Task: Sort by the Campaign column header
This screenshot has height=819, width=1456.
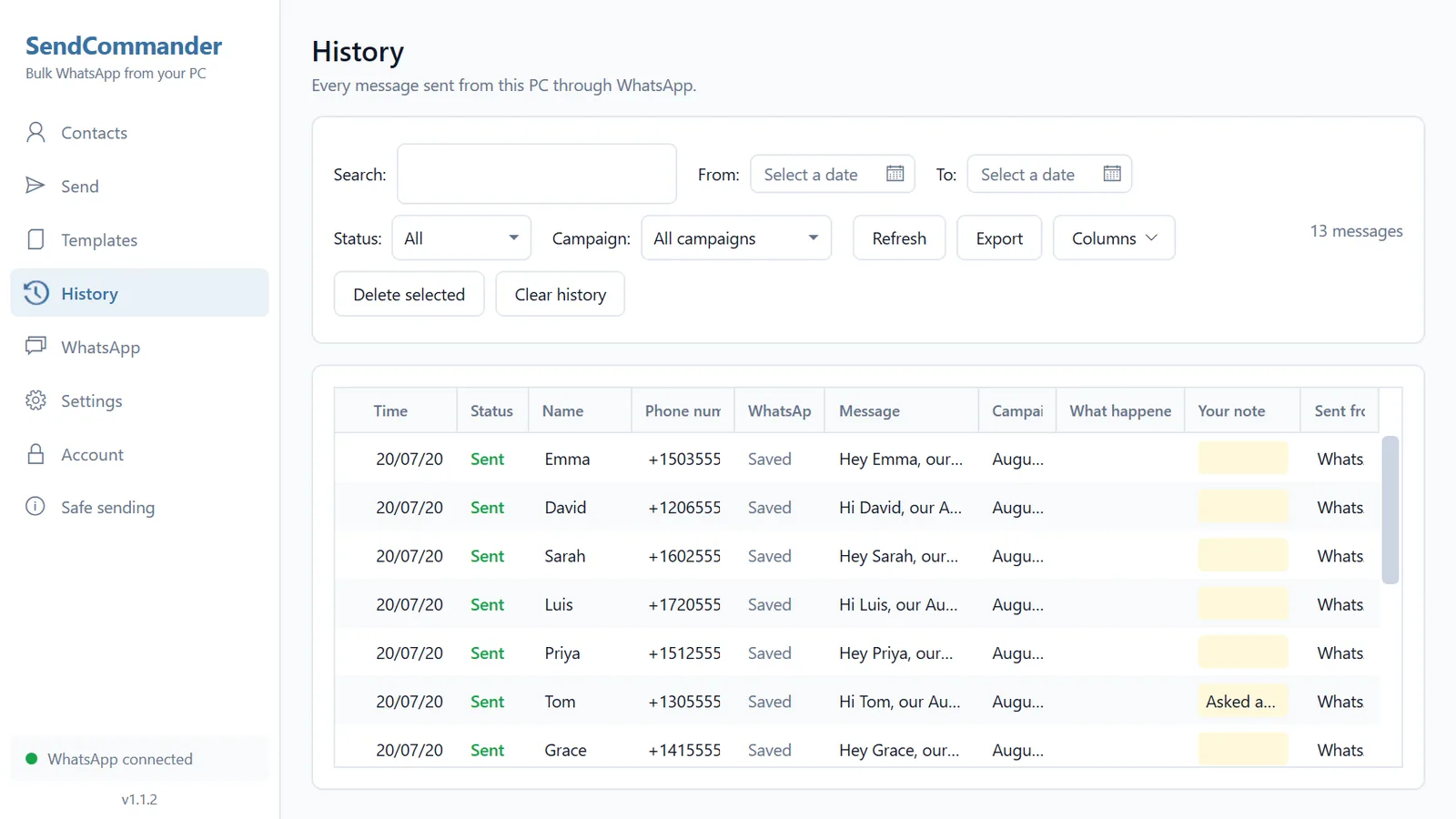Action: pyautogui.click(x=1017, y=410)
